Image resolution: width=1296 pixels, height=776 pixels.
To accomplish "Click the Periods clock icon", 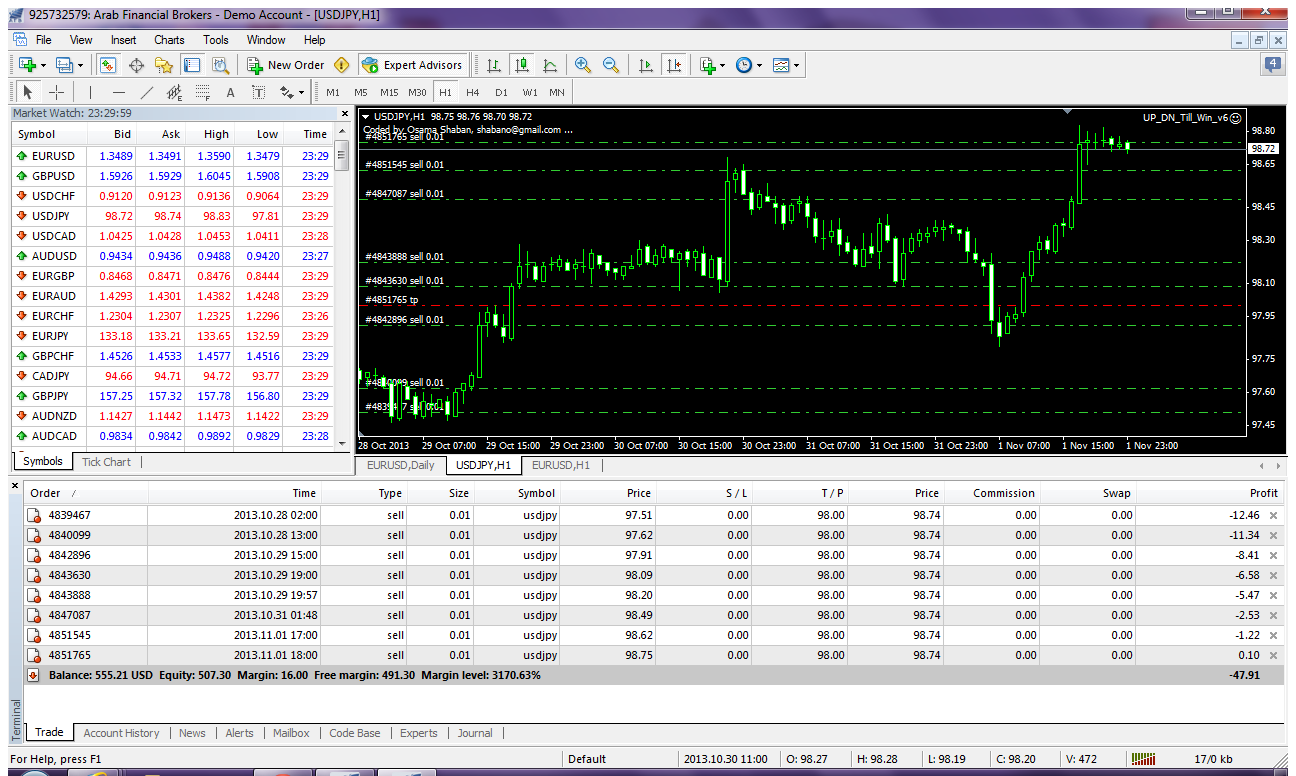I will point(744,65).
